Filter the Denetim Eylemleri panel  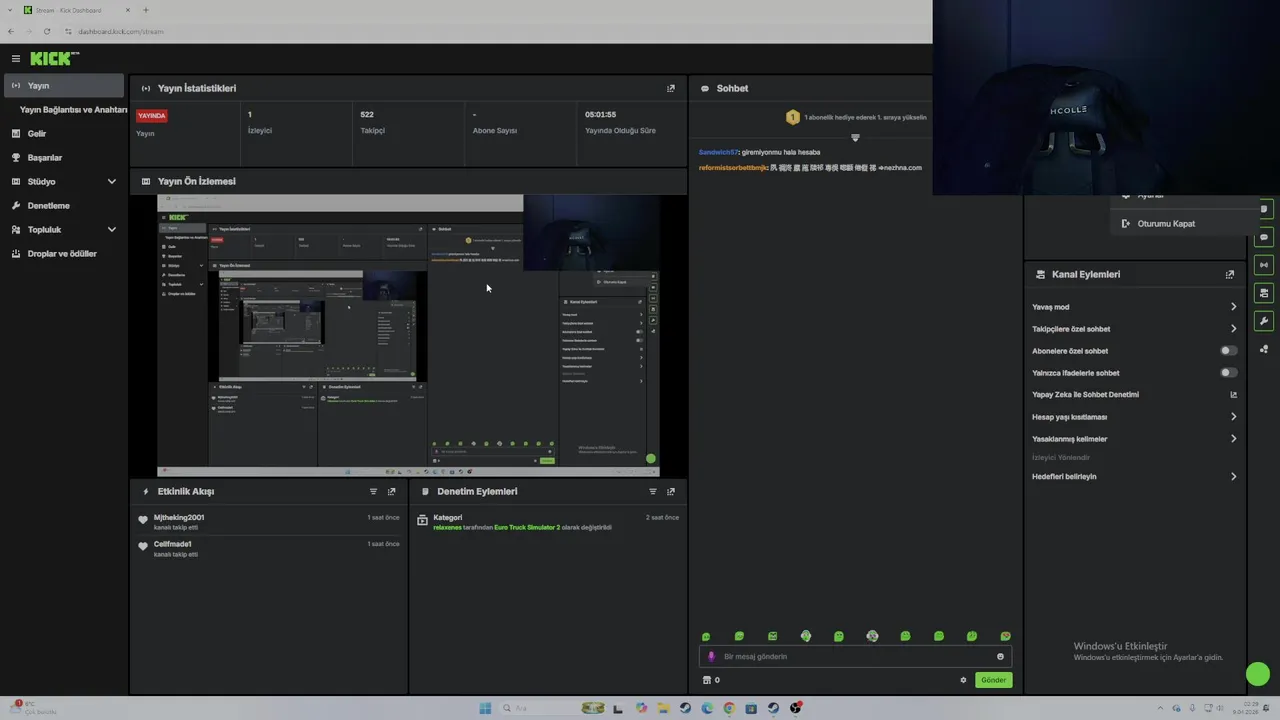[x=653, y=492]
